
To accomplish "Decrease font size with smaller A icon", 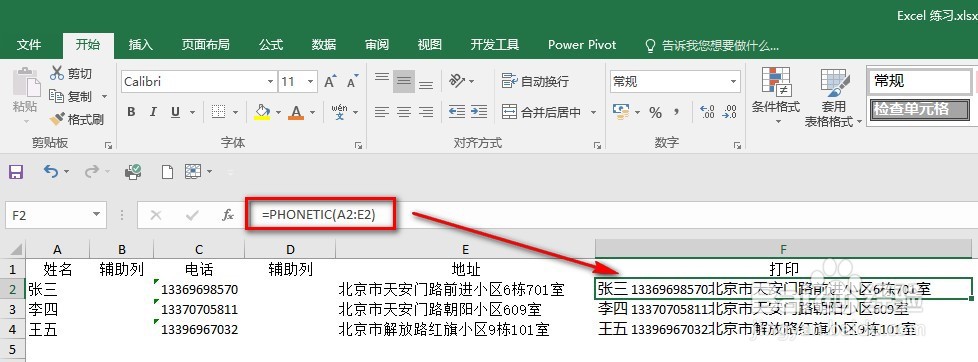I will point(352,82).
